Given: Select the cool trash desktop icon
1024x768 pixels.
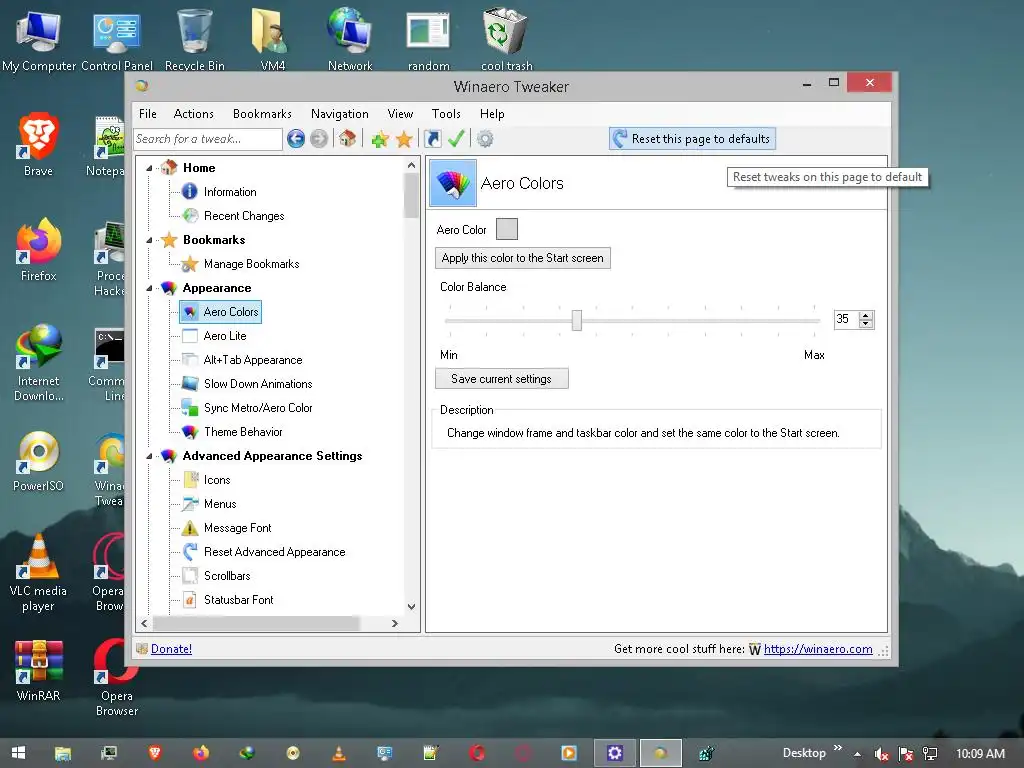Looking at the screenshot, I should (506, 40).
